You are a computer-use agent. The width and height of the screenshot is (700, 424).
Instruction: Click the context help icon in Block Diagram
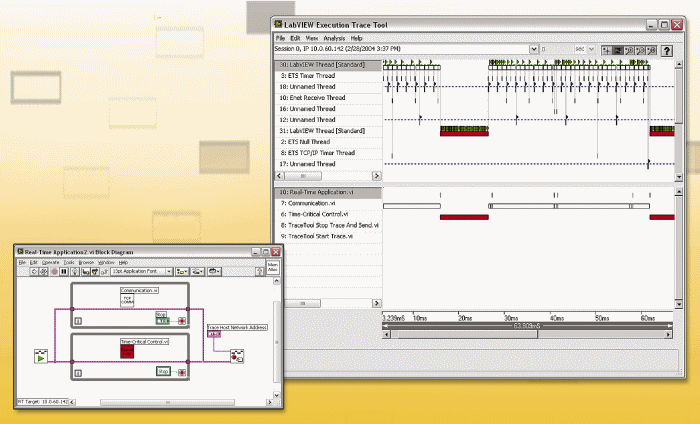(259, 271)
